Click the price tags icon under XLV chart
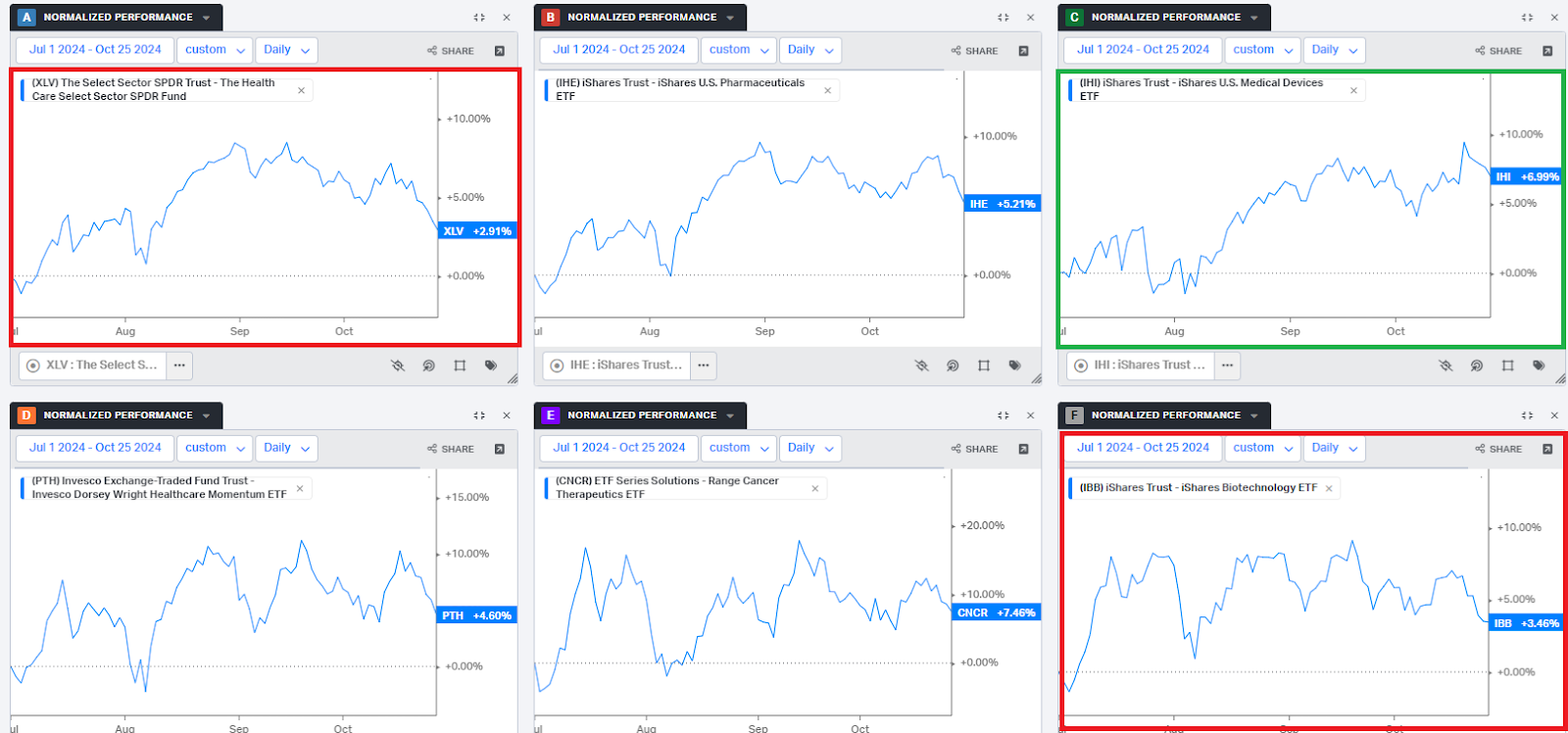Image resolution: width=1568 pixels, height=733 pixels. point(491,366)
